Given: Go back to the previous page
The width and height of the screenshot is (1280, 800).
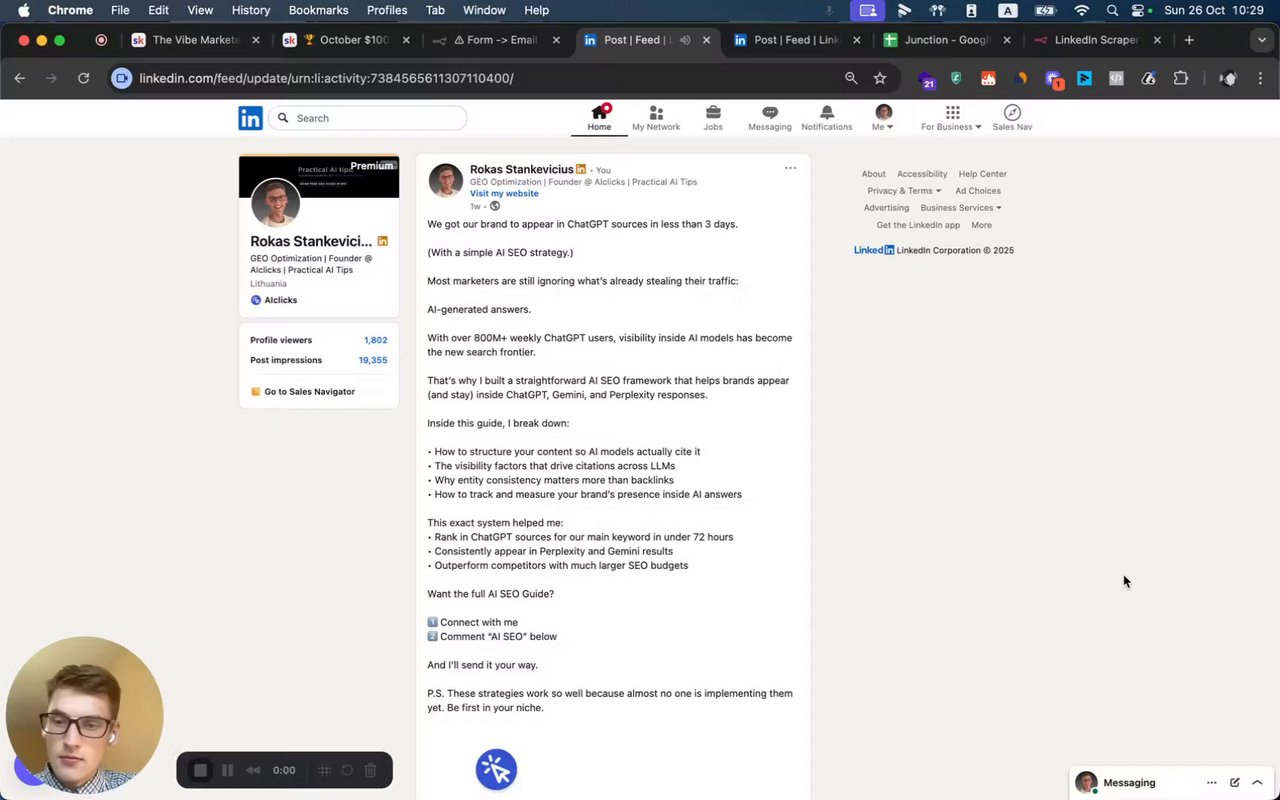Looking at the screenshot, I should click(x=19, y=78).
